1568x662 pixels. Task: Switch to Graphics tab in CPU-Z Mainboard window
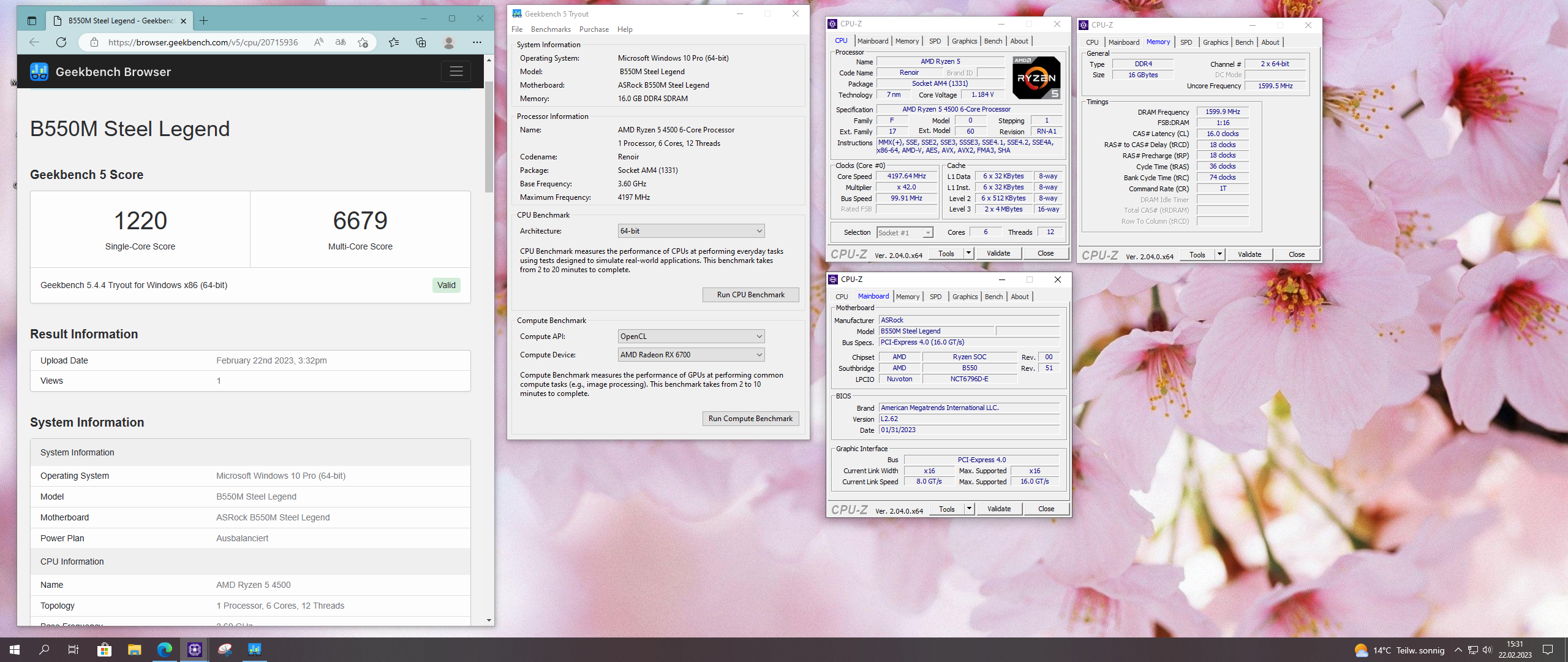pyautogui.click(x=965, y=297)
